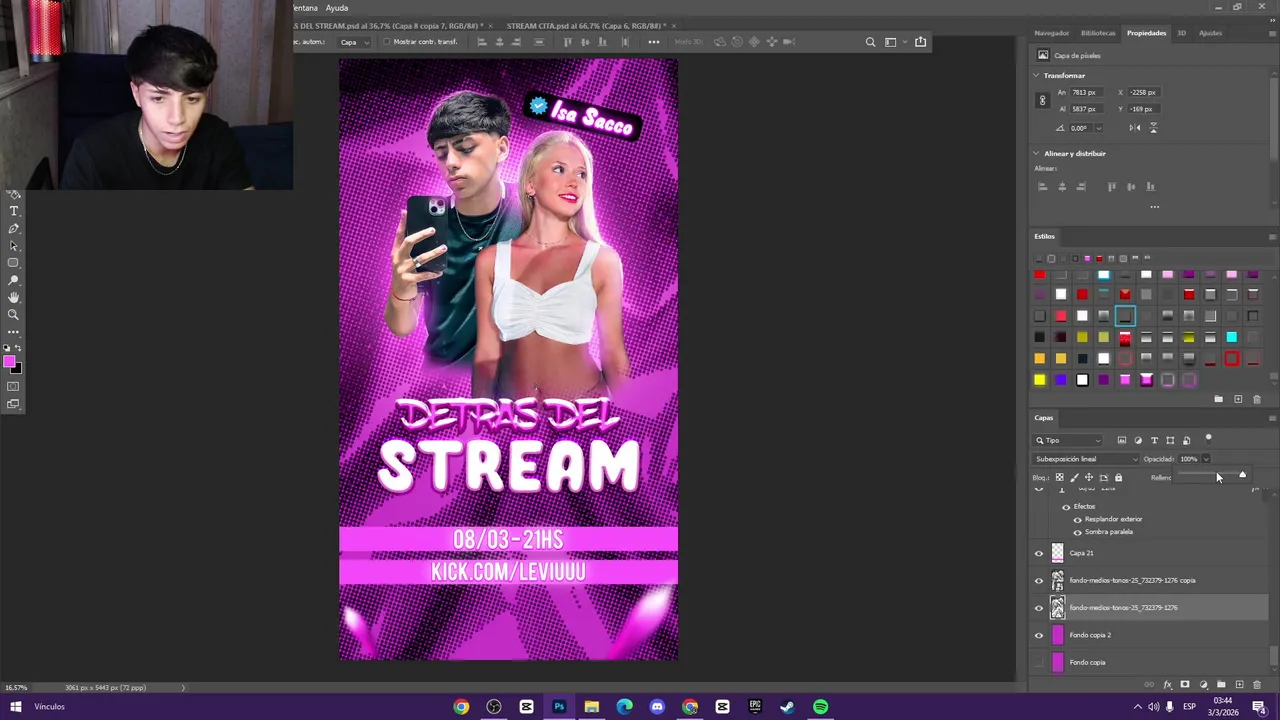
Task: Click the share export icon in options bar
Action: [x=920, y=42]
